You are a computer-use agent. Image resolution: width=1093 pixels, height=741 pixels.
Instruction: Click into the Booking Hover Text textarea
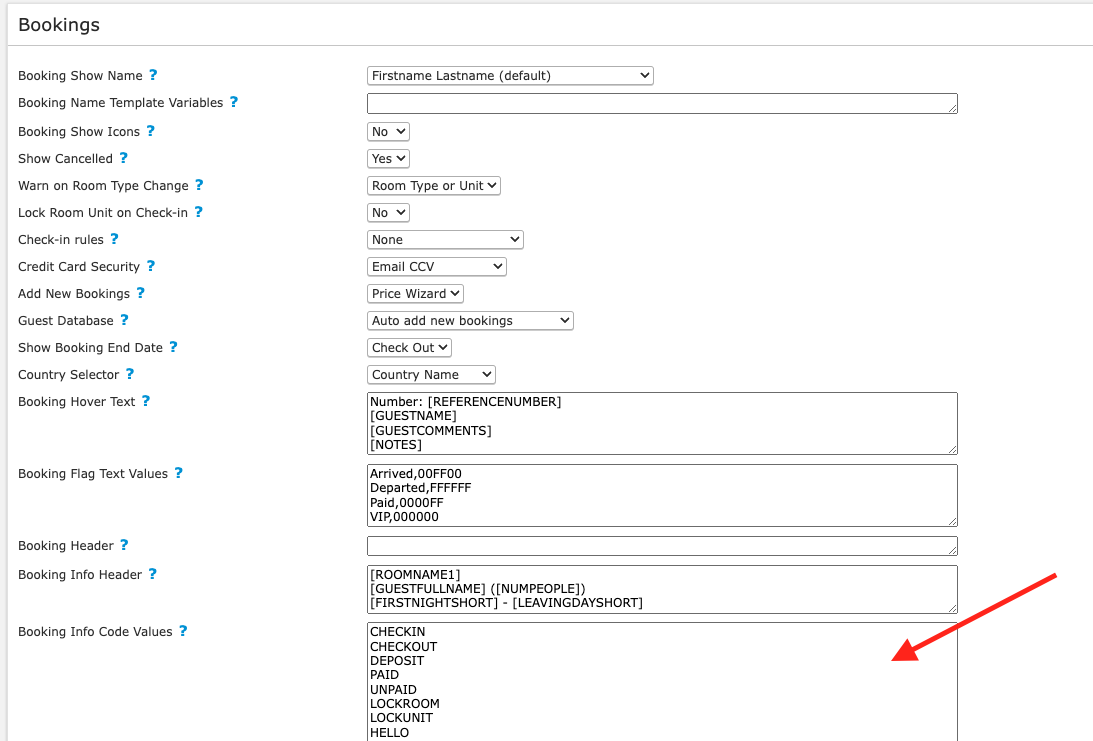662,424
